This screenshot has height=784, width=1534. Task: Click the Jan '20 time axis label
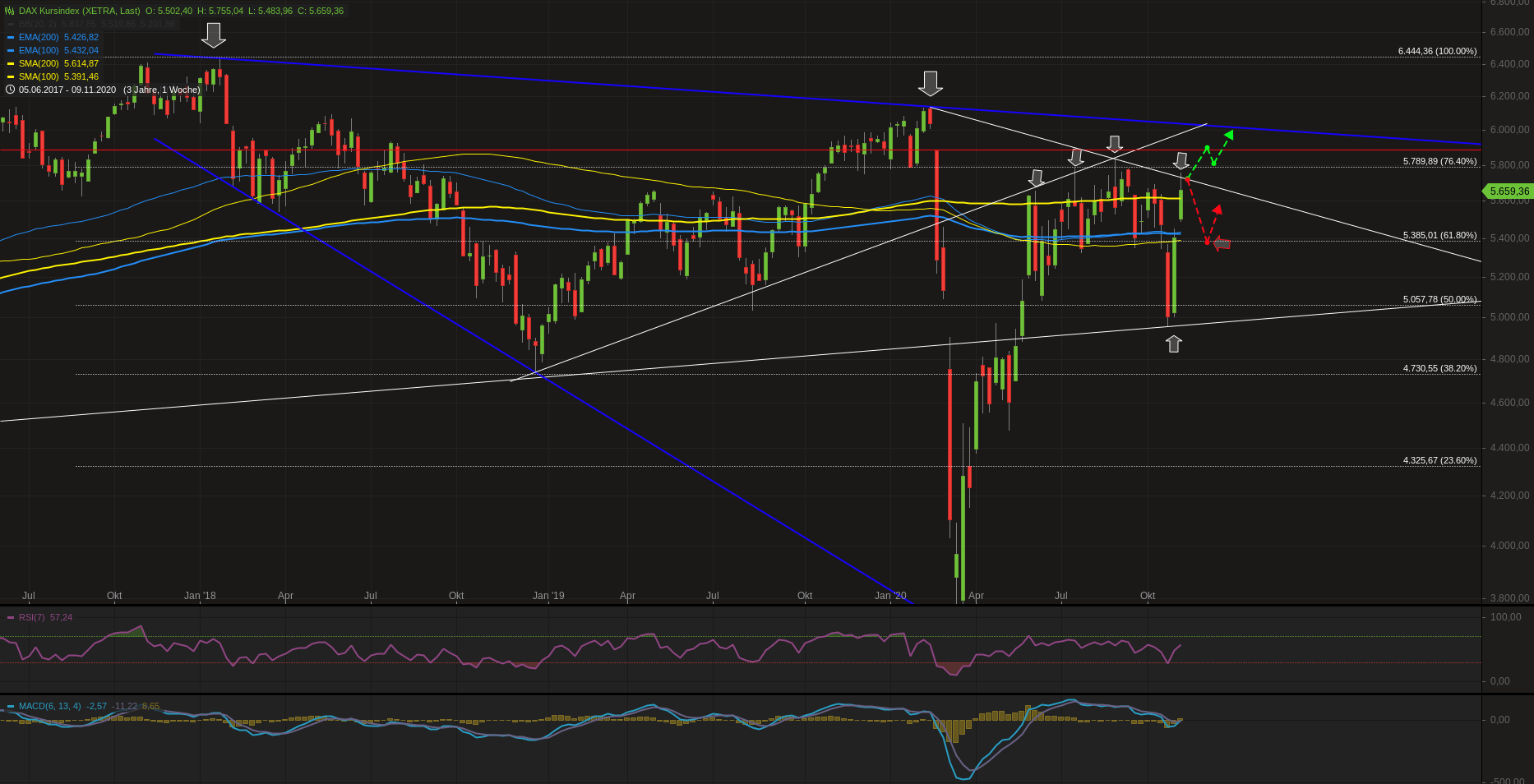click(890, 596)
